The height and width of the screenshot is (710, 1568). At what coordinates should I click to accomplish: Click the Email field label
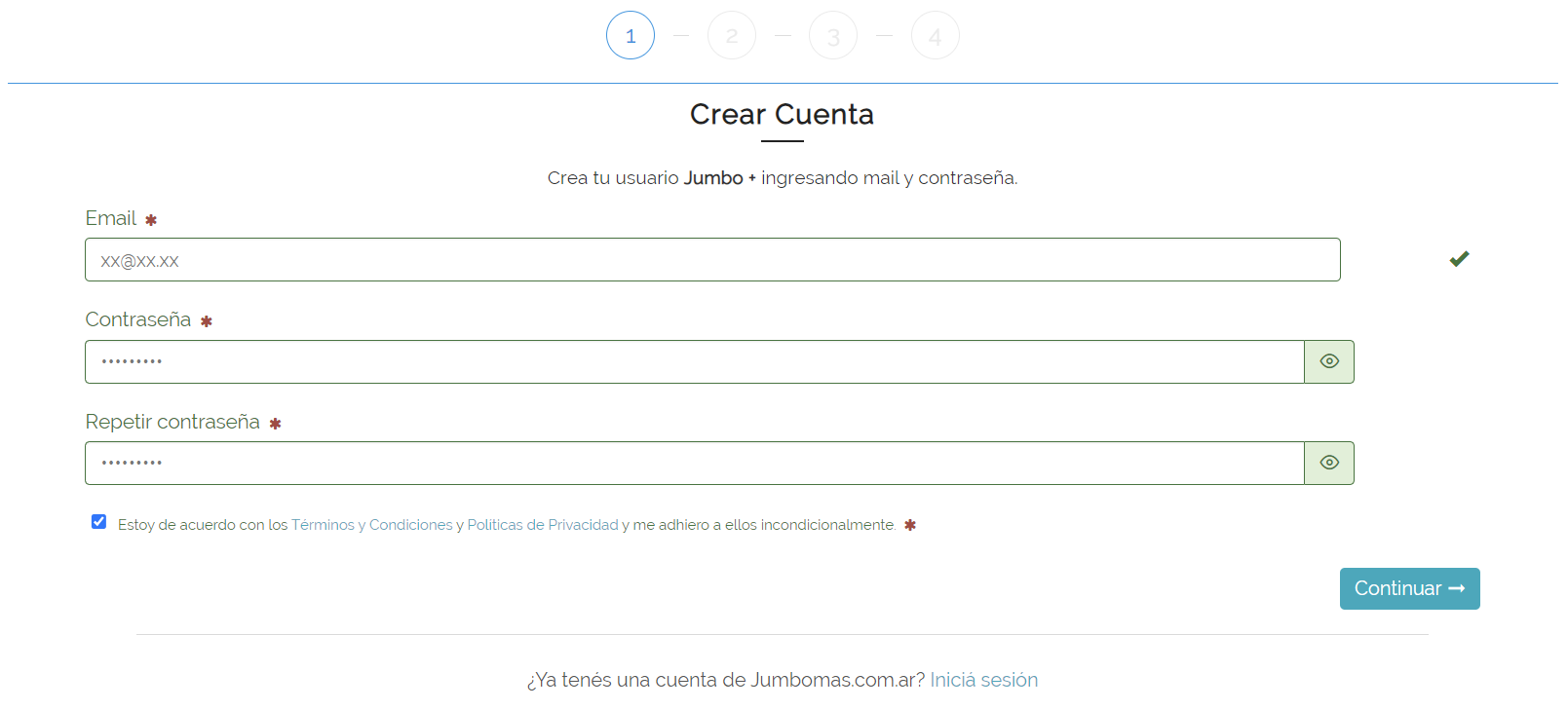click(x=111, y=218)
